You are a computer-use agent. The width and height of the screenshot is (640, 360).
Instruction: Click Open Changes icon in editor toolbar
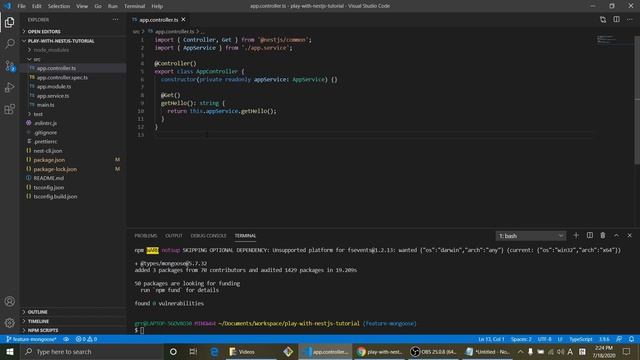pyautogui.click(x=603, y=20)
